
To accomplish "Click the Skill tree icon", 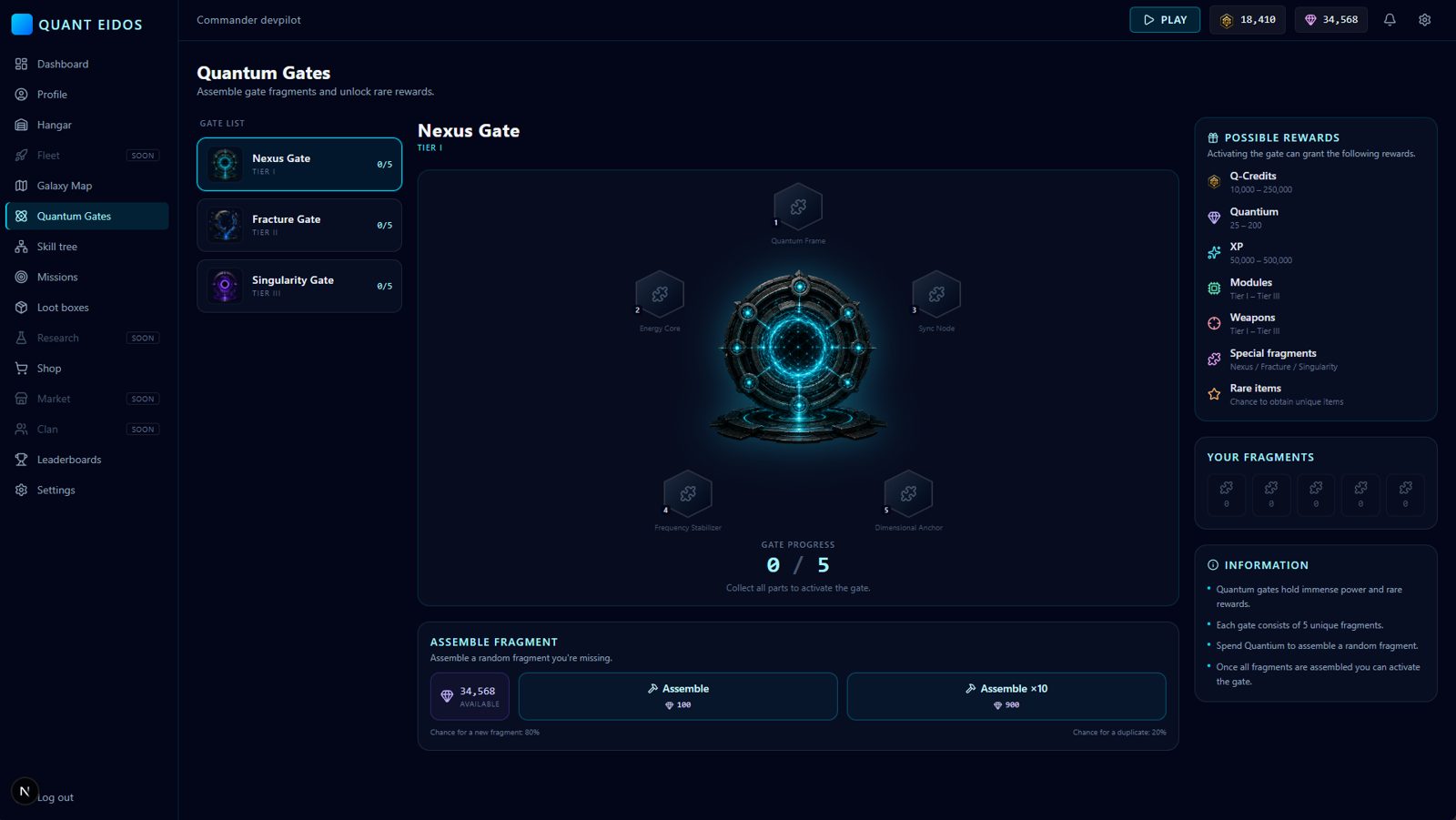I will [x=22, y=247].
